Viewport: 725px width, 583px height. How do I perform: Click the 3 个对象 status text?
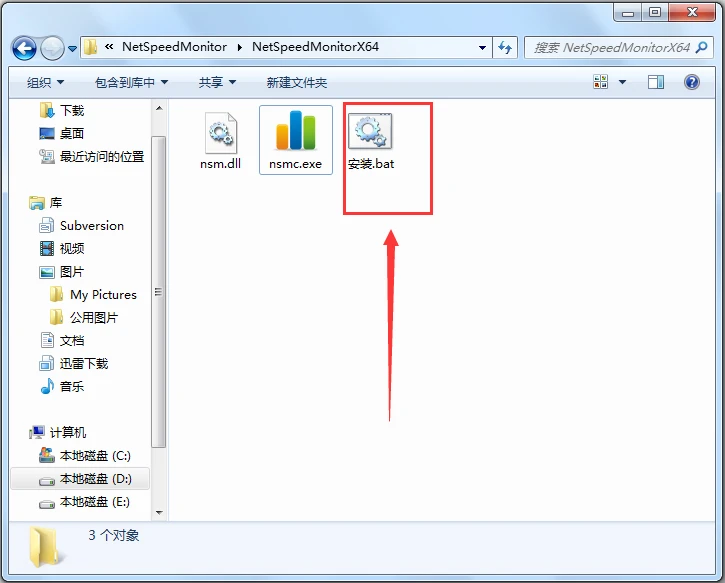click(114, 535)
